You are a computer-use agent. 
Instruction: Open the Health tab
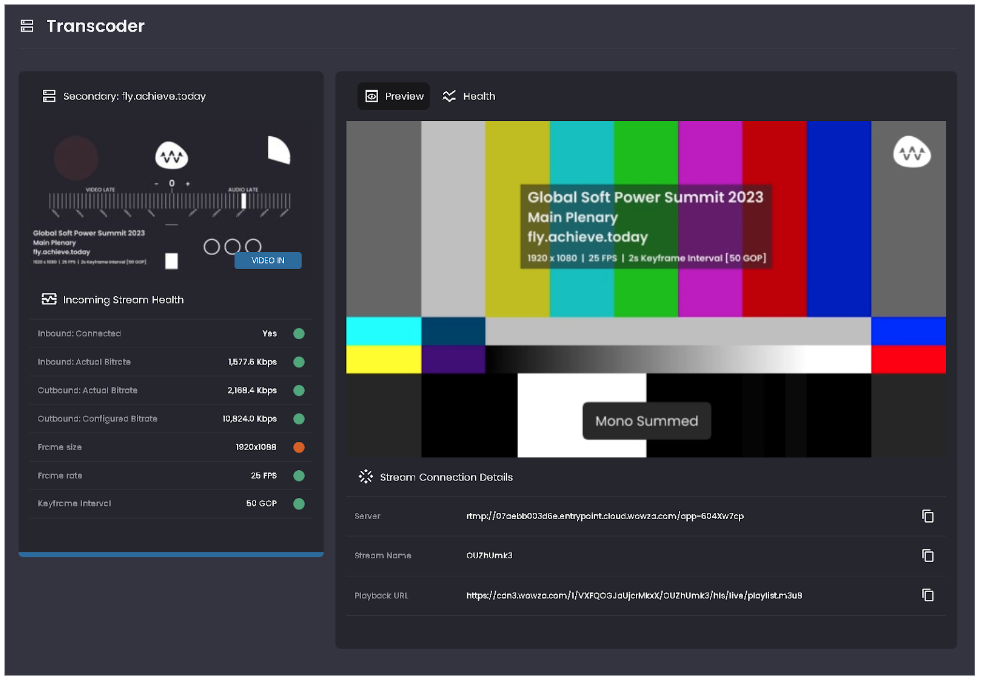[468, 96]
